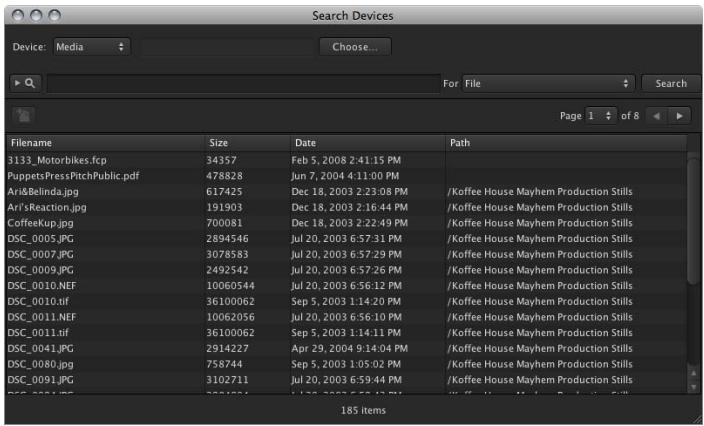The height and width of the screenshot is (426, 704).
Task: Select the DSC_0009.JPG file
Action: pyautogui.click(x=40, y=270)
